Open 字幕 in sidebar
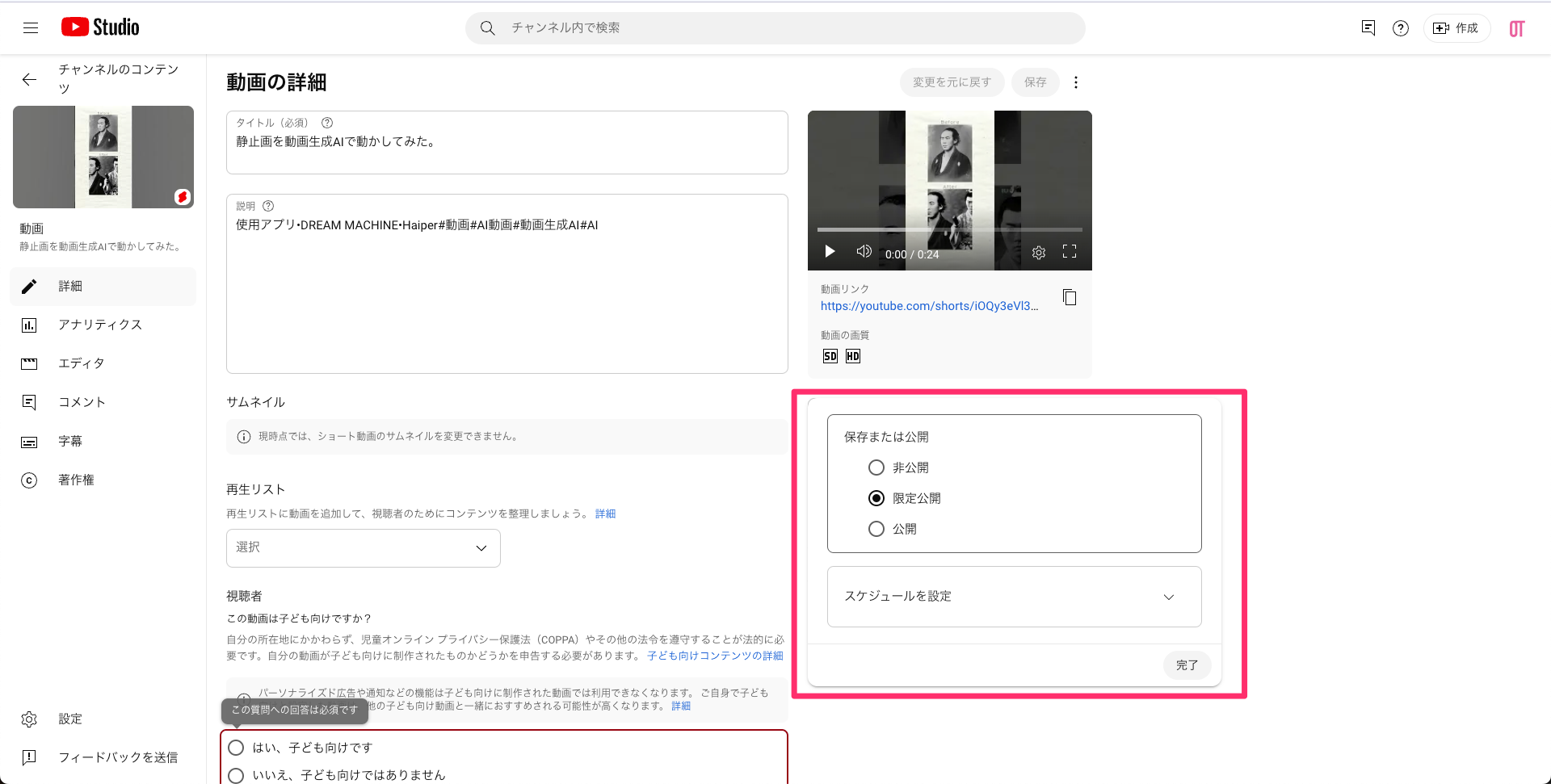The image size is (1551, 784). click(70, 441)
